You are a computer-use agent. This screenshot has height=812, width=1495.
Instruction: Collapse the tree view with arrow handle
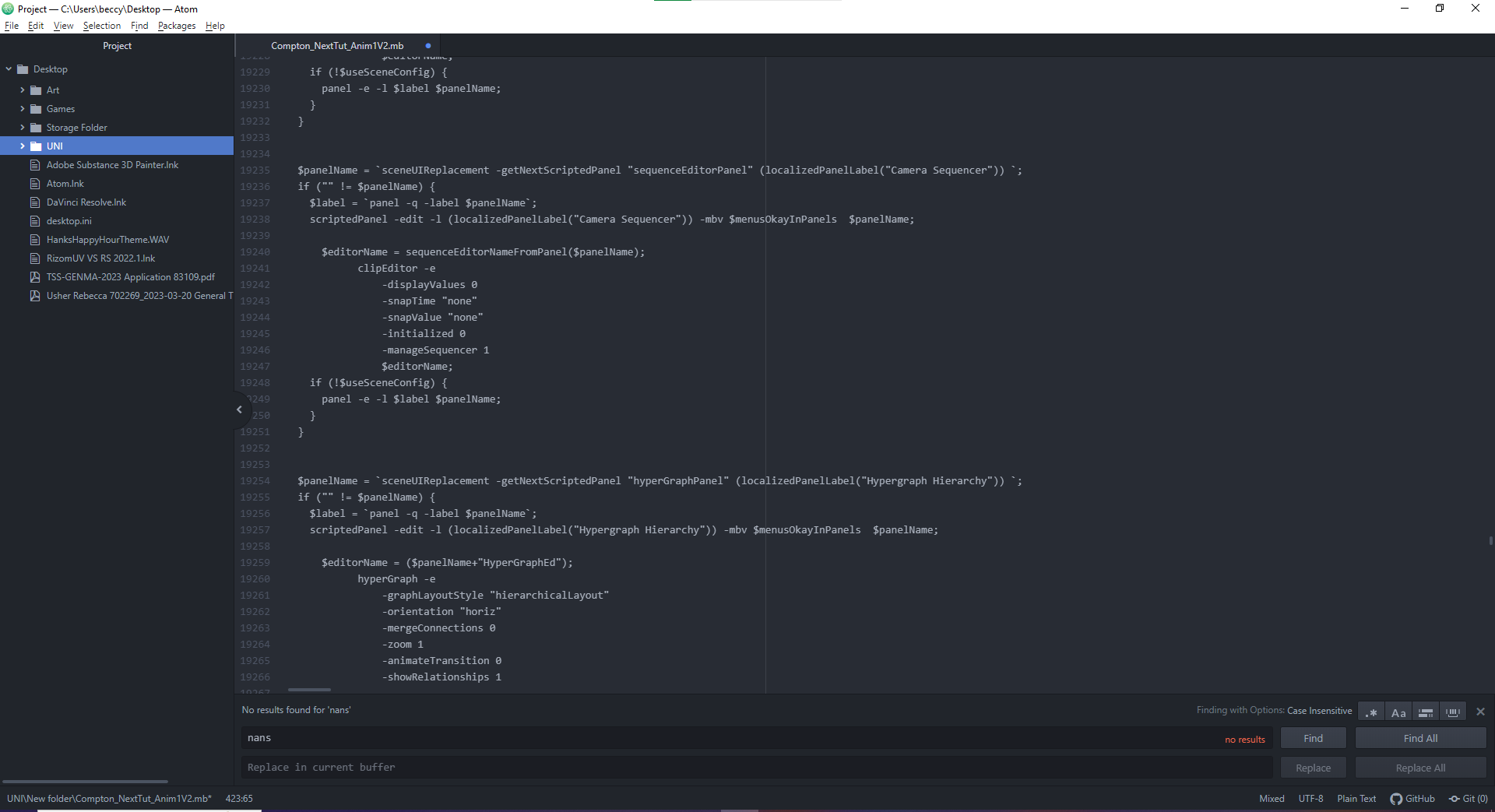click(x=239, y=410)
